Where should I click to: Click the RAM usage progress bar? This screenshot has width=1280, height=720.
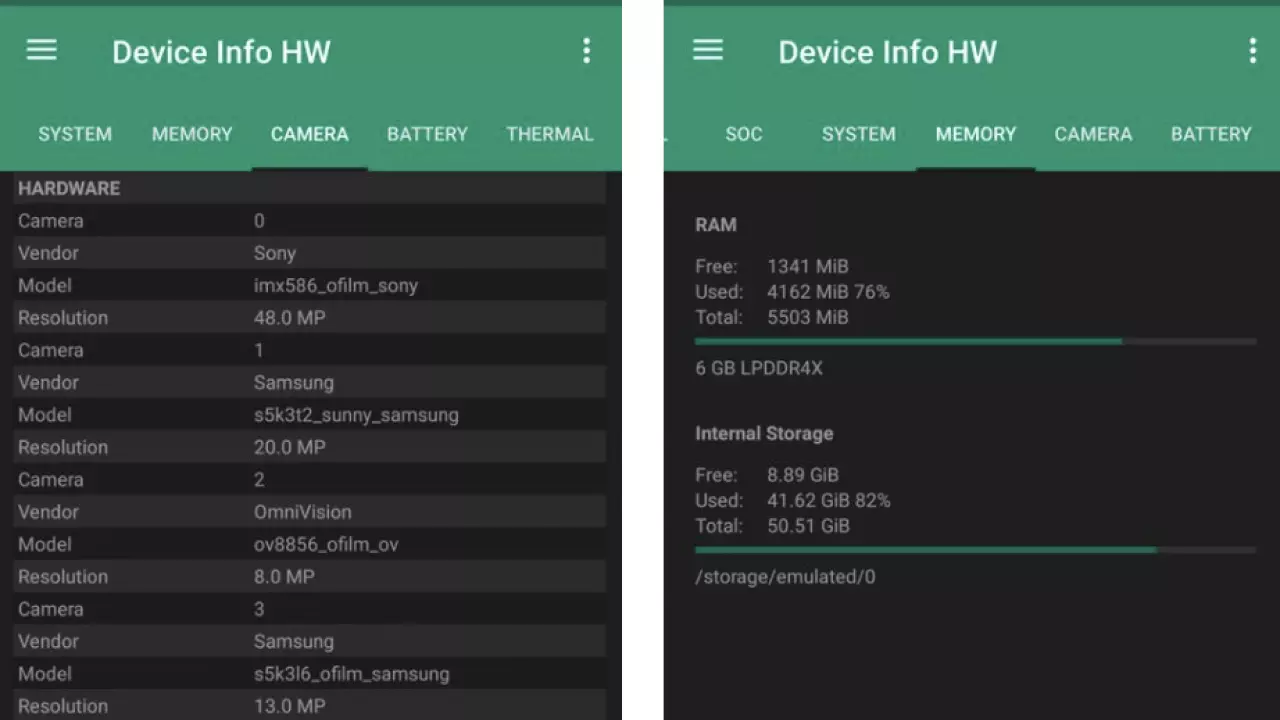click(x=975, y=342)
